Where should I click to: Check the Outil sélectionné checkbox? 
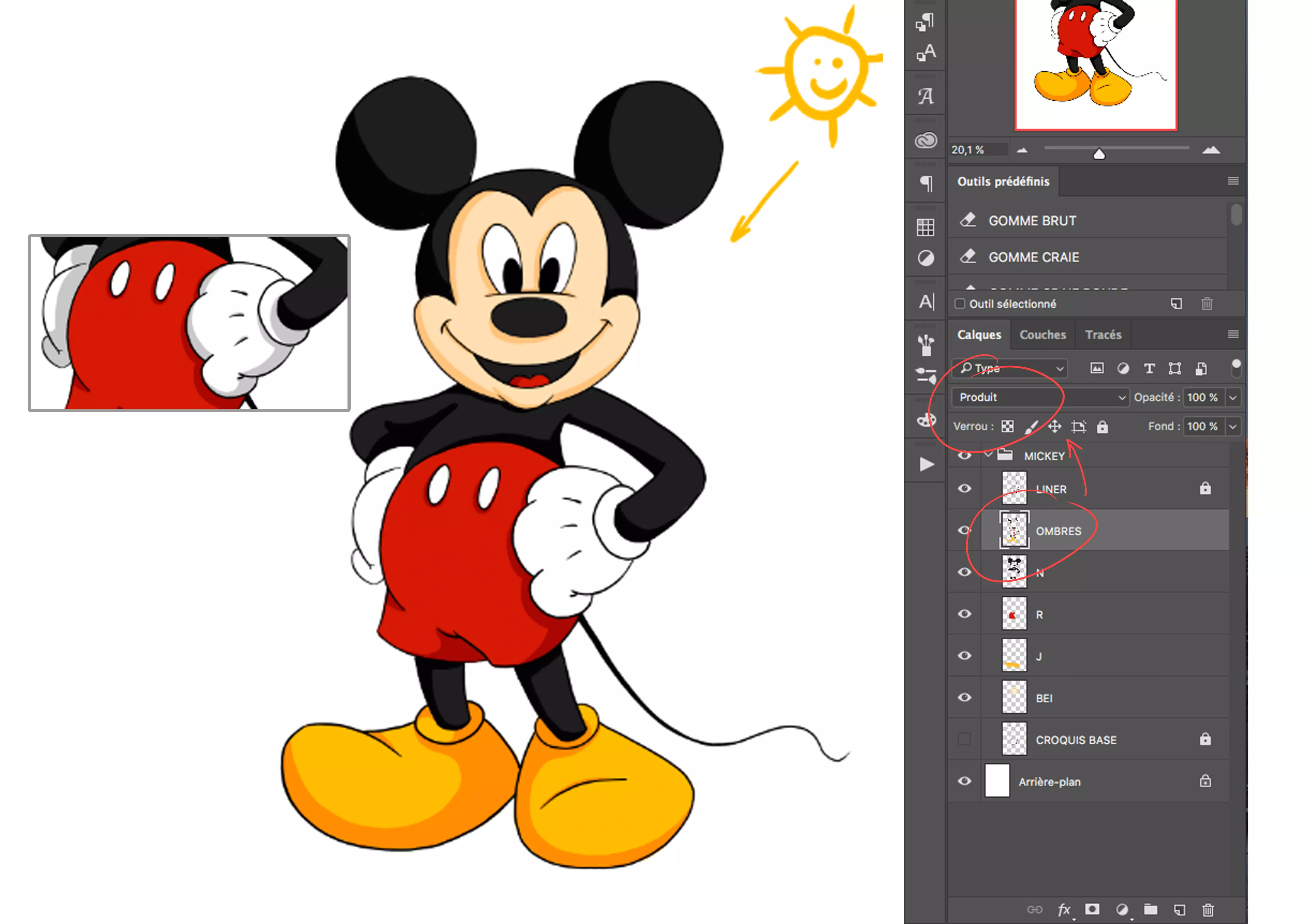click(959, 304)
